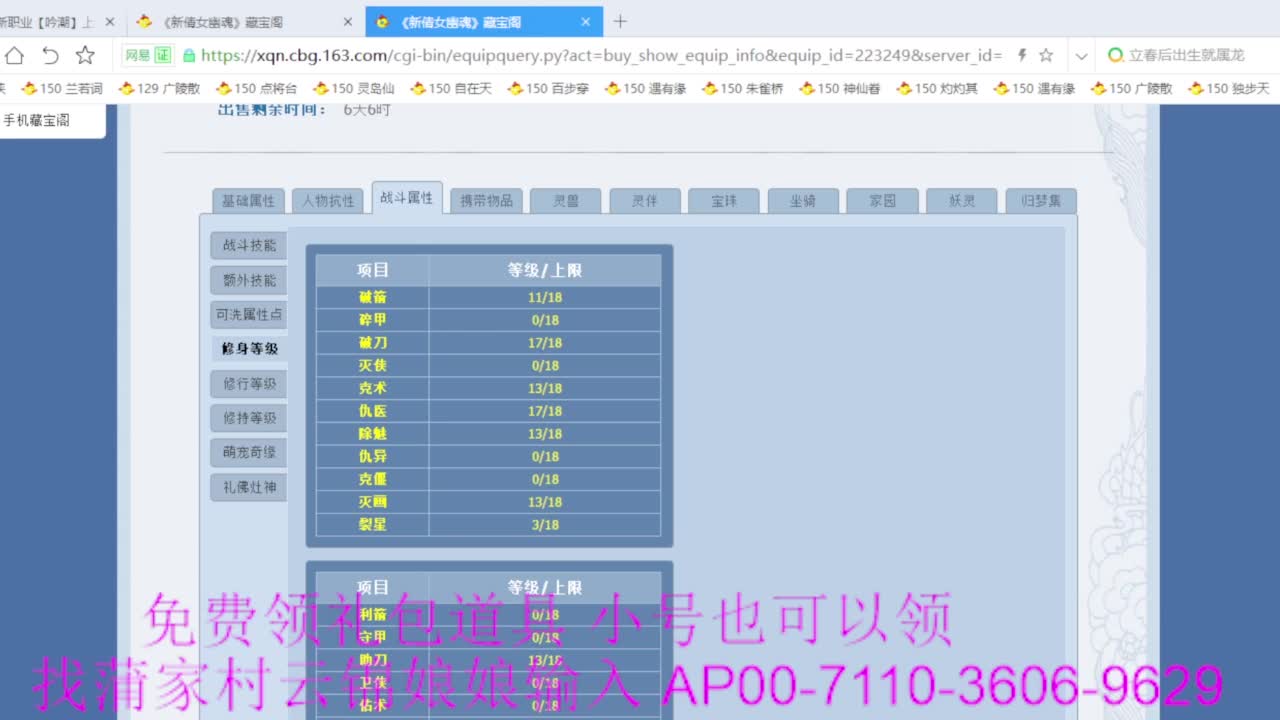Viewport: 1280px width, 720px height.
Task: View site security via the green padlock
Action: click(189, 55)
